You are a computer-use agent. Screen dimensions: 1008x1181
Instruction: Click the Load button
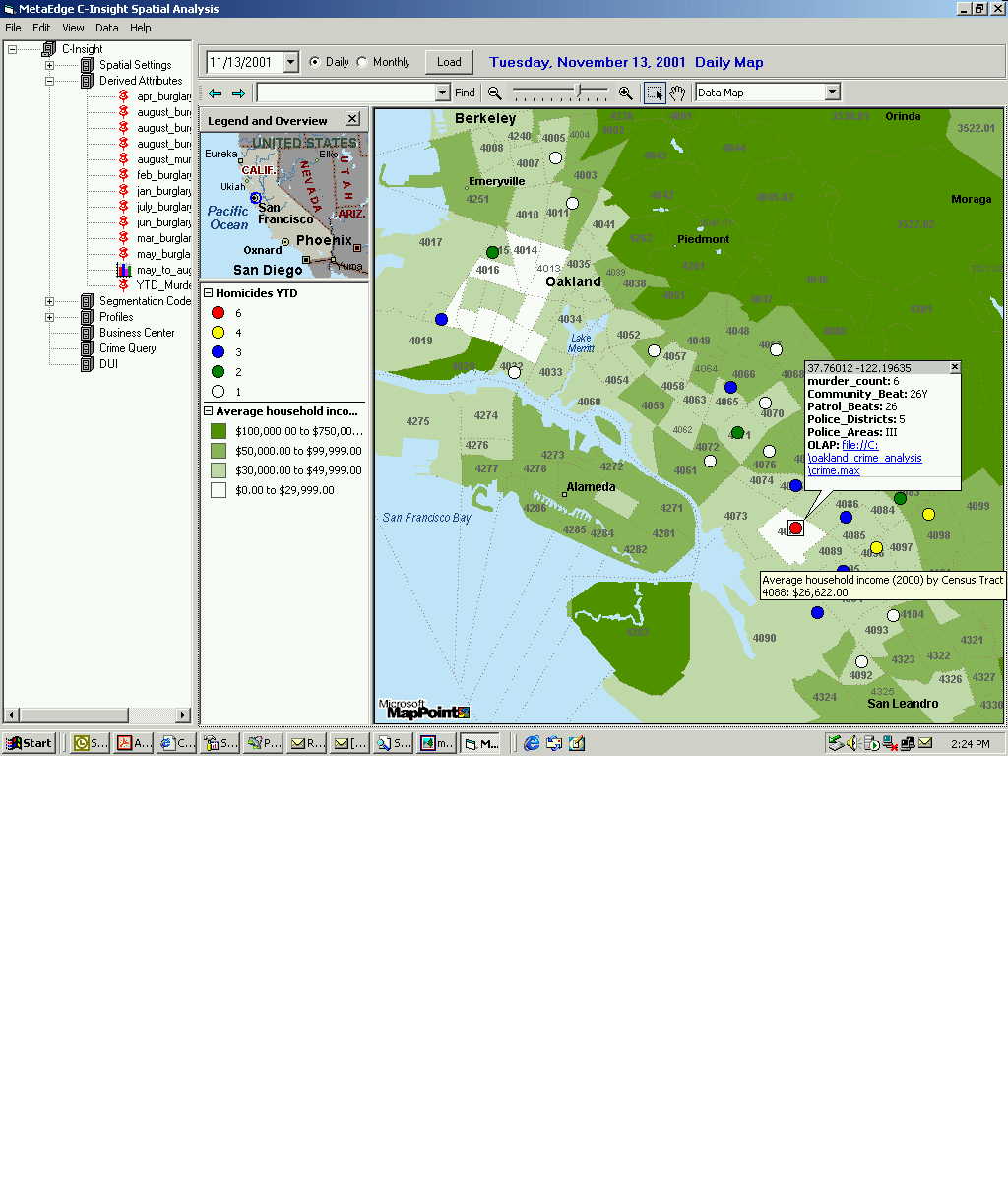point(449,62)
